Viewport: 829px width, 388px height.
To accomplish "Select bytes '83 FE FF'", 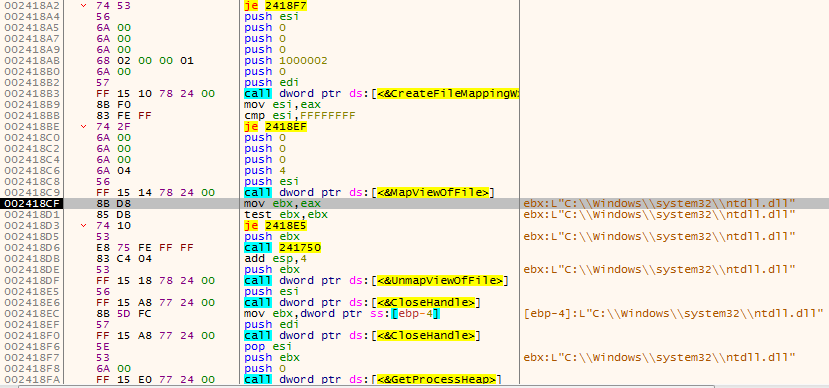I will pos(124,115).
